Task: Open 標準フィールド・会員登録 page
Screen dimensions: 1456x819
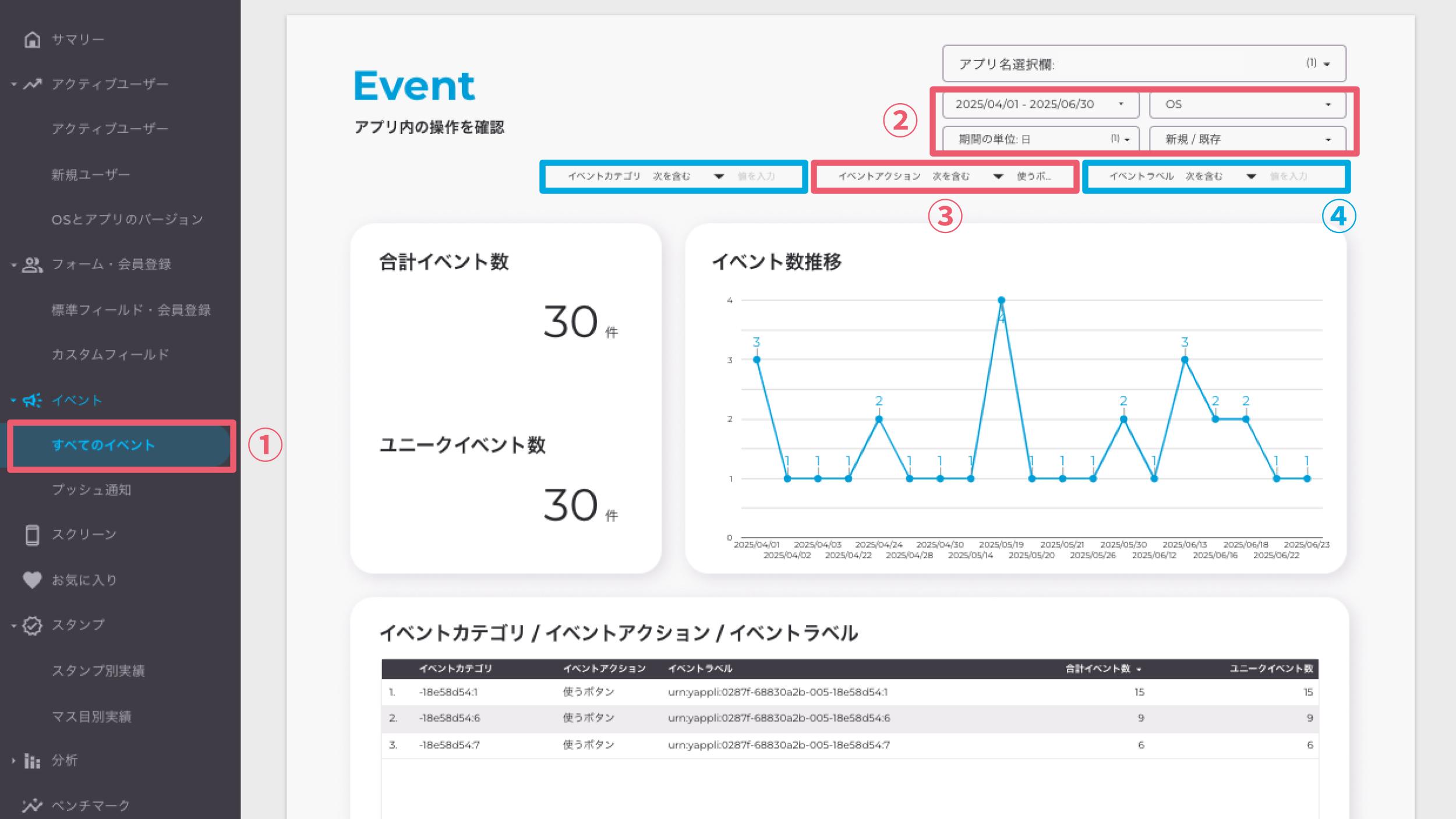Action: (131, 310)
